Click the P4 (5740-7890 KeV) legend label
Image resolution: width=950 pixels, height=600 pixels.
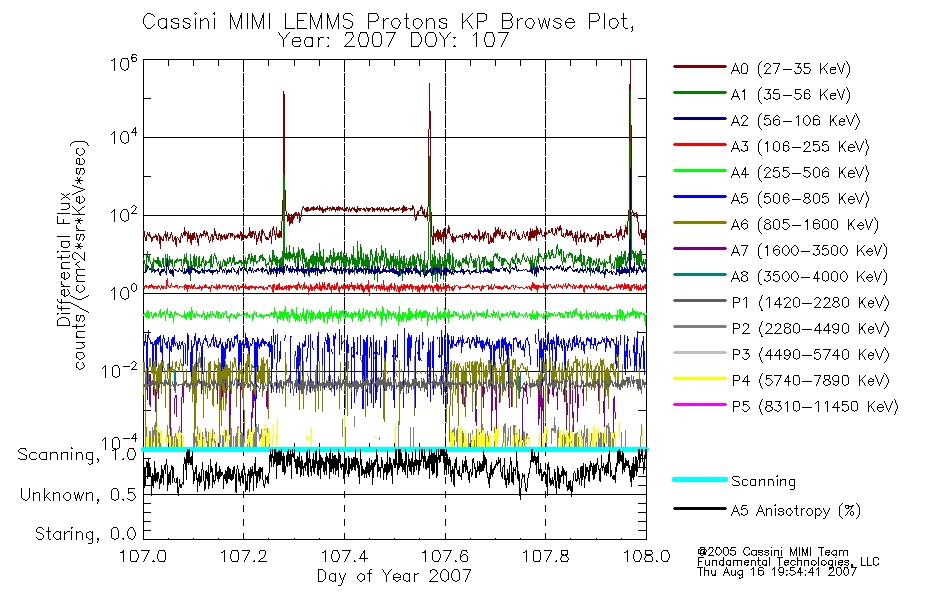[x=810, y=381]
